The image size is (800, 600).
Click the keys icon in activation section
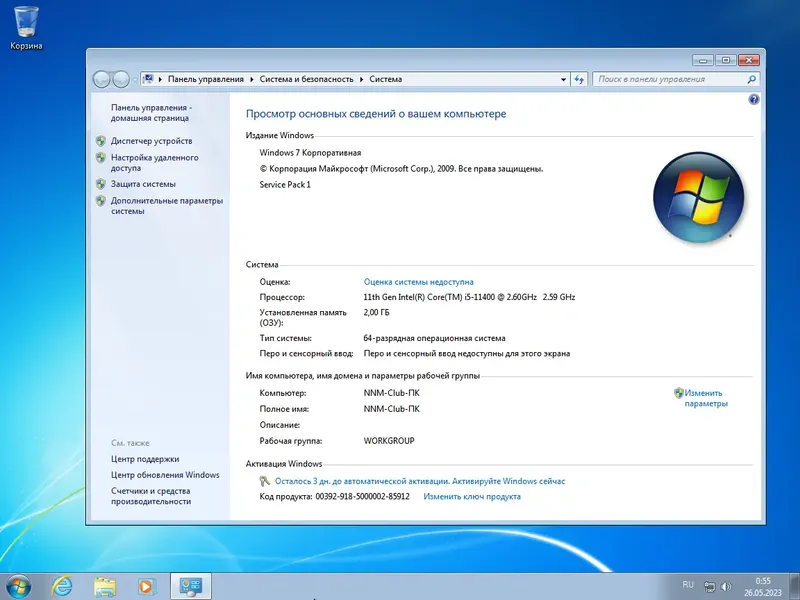coord(264,481)
